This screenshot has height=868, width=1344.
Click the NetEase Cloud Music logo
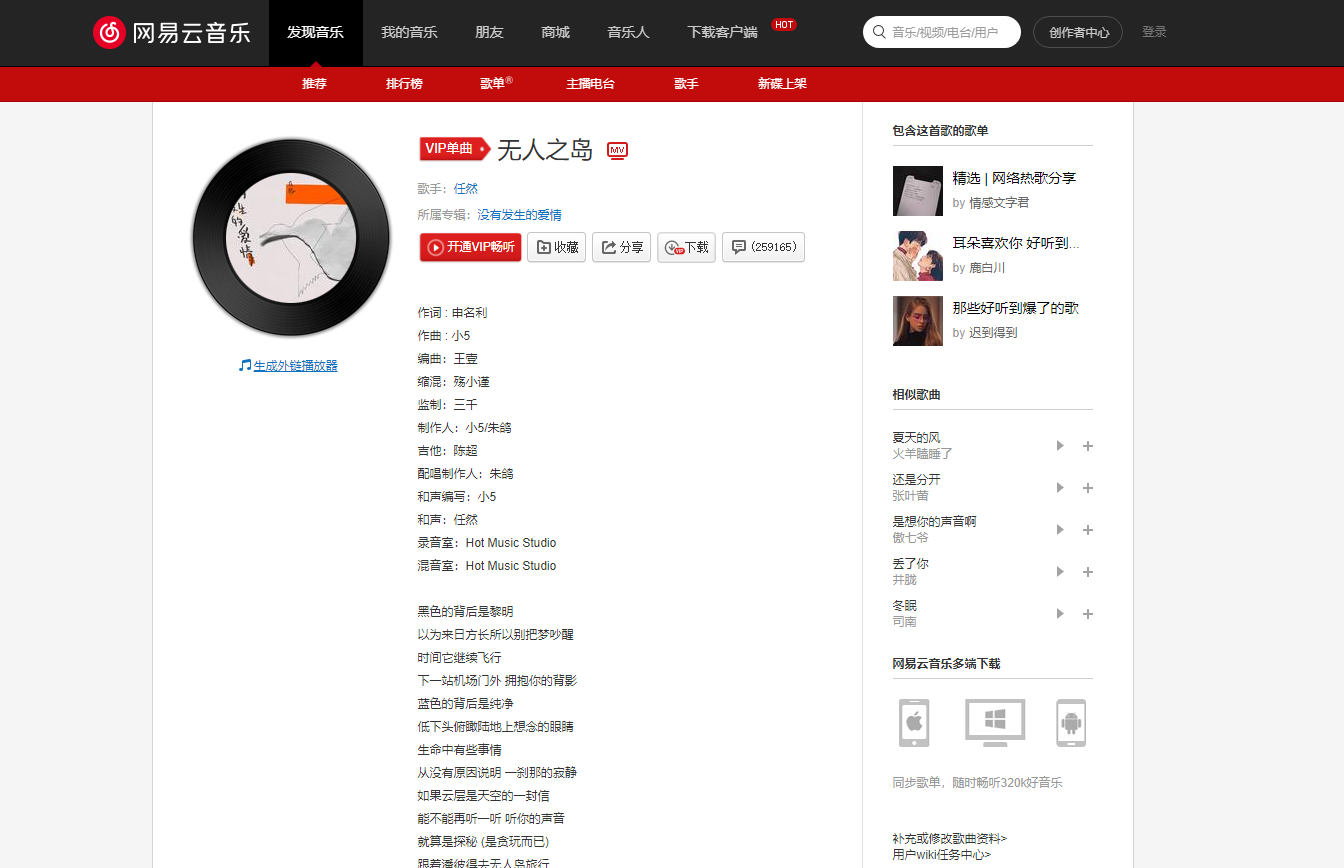(x=172, y=32)
